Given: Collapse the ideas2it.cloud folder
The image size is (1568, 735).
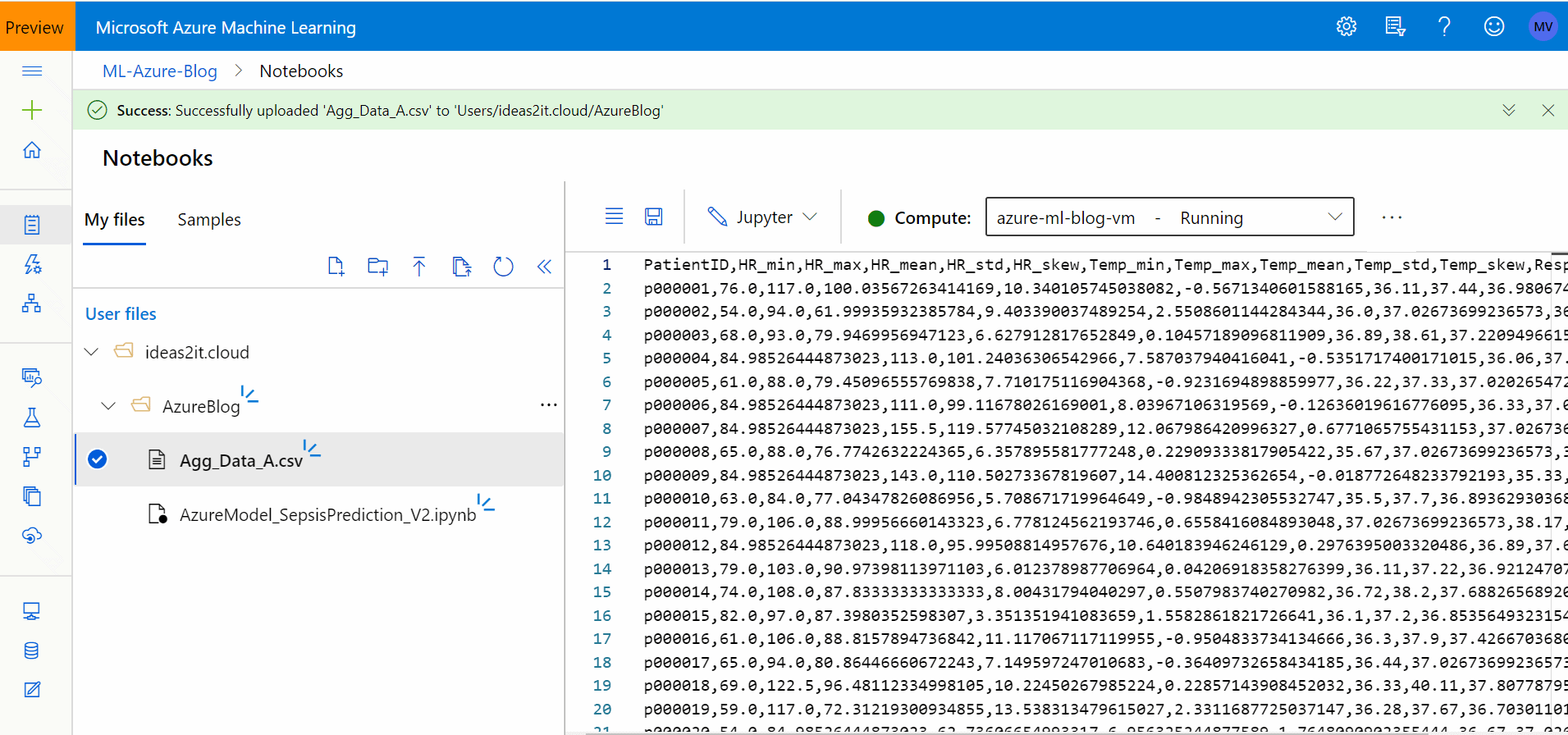Looking at the screenshot, I should click(91, 352).
